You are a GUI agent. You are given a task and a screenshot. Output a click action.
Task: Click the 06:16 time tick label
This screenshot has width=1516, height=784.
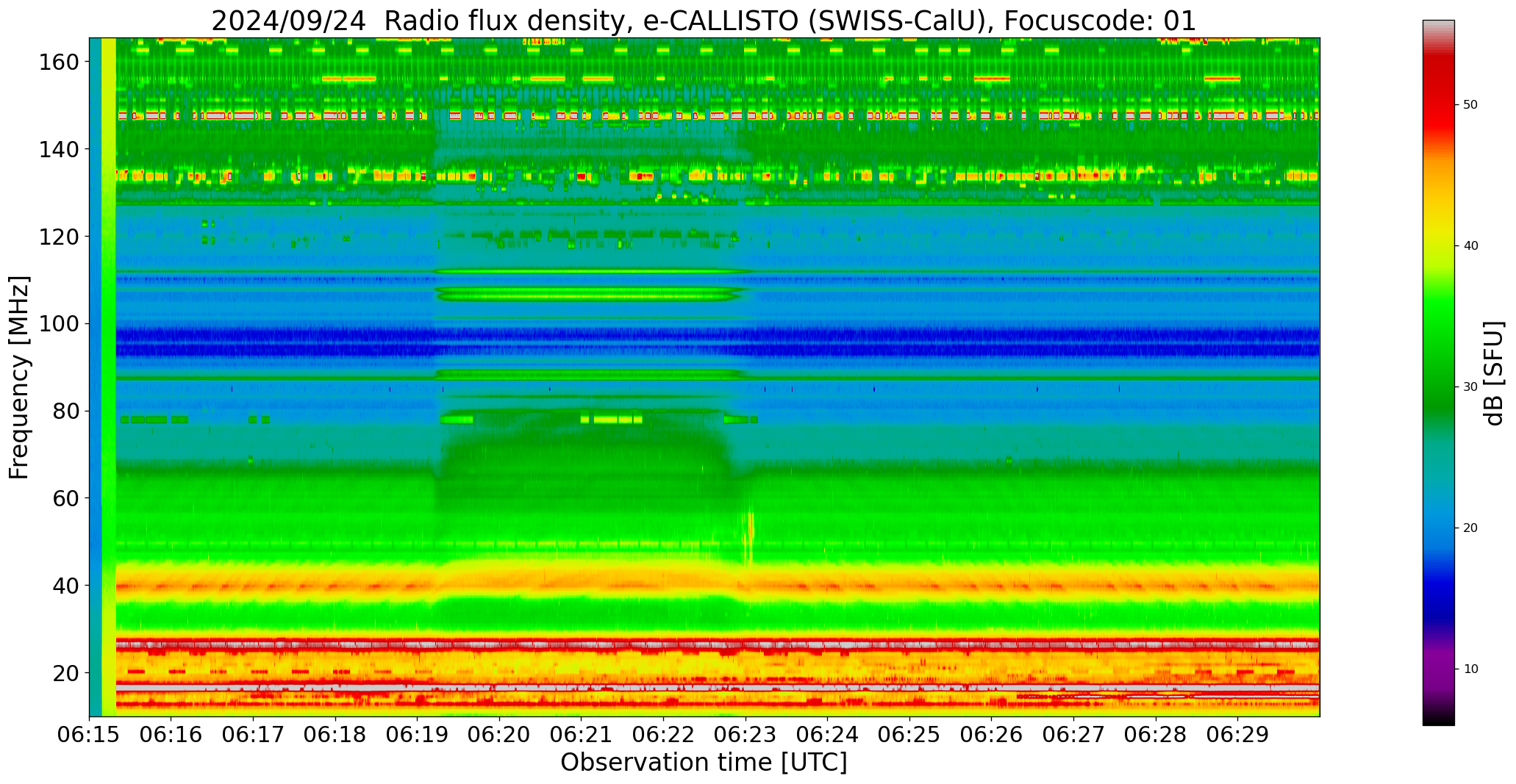click(x=171, y=735)
